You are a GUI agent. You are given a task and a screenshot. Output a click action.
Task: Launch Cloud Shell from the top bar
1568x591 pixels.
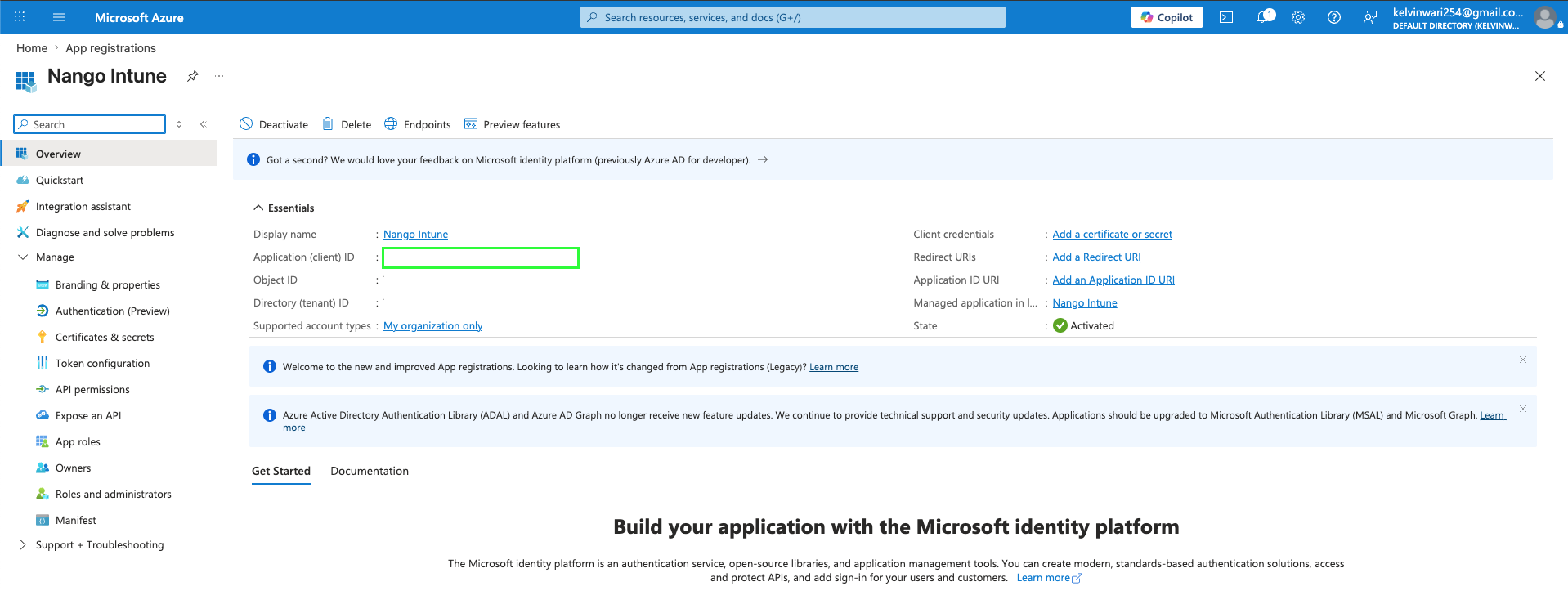[x=1226, y=17]
